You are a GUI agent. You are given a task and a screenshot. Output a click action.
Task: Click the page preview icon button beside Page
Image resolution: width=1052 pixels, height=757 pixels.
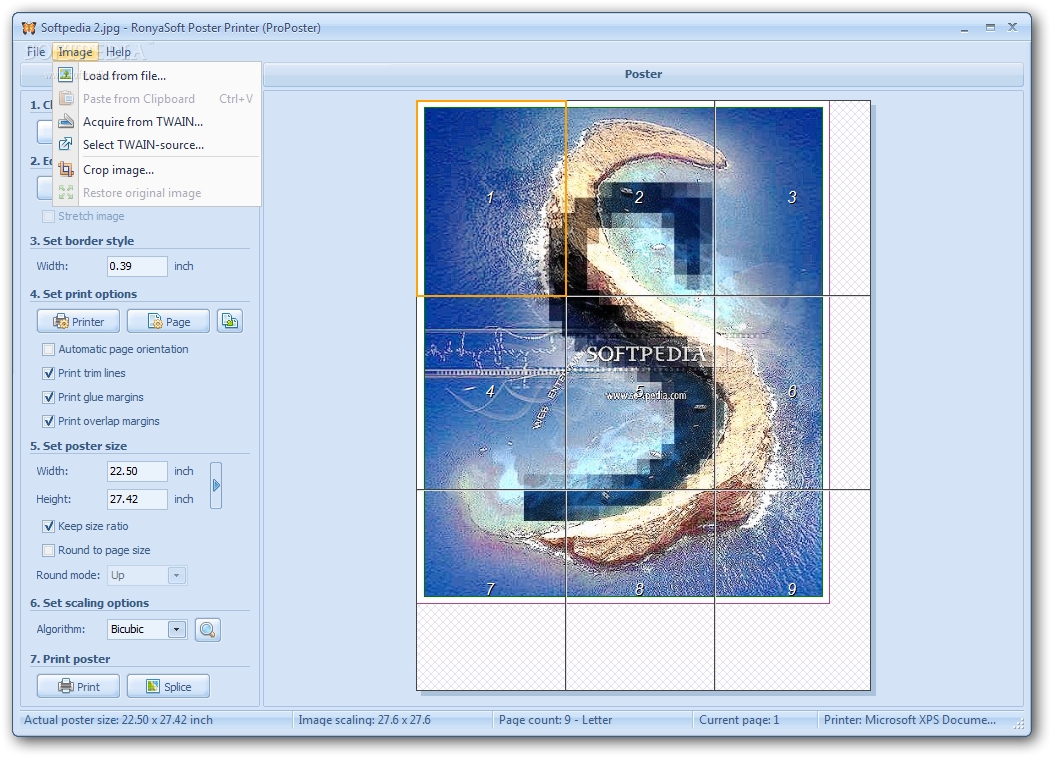pos(230,321)
